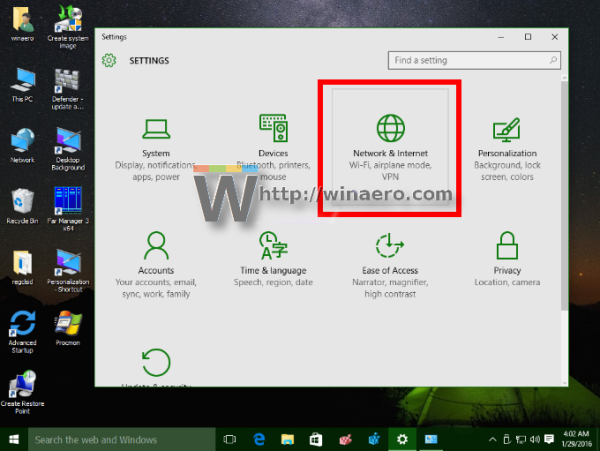Click the Settings gear taskbar button
The height and width of the screenshot is (451, 600).
(x=402, y=440)
